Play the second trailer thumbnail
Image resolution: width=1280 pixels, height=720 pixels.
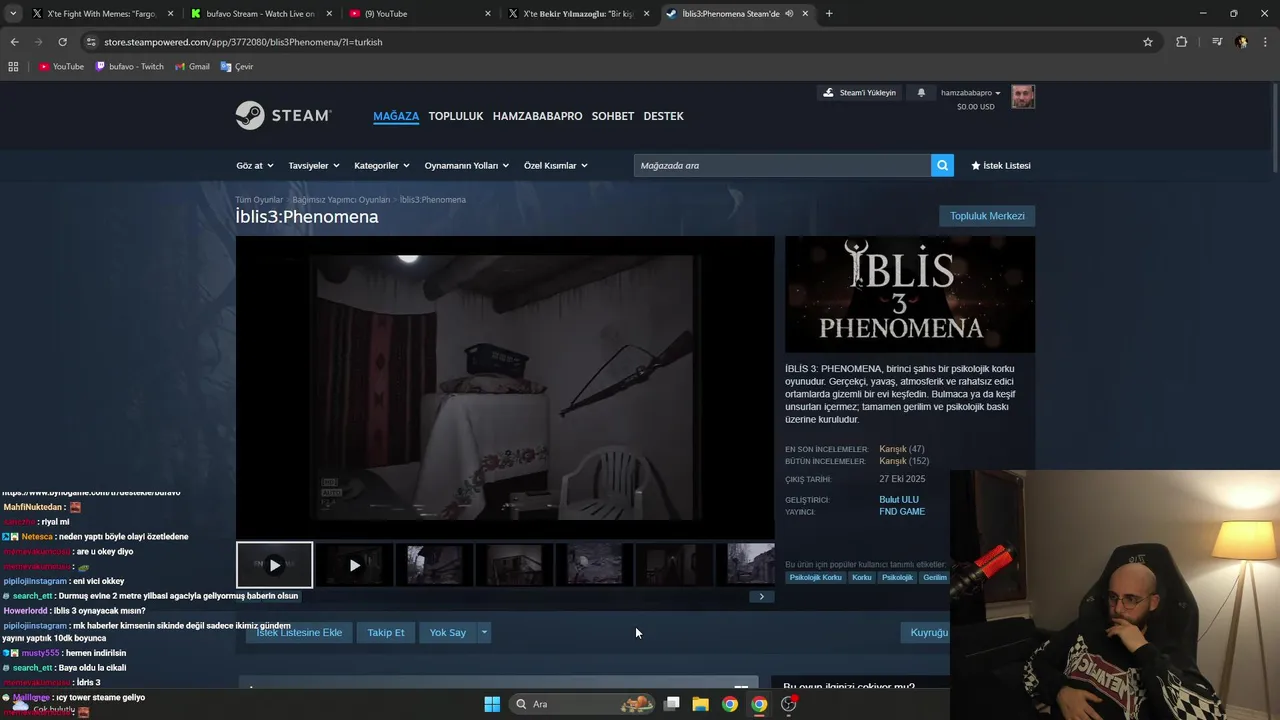[354, 565]
